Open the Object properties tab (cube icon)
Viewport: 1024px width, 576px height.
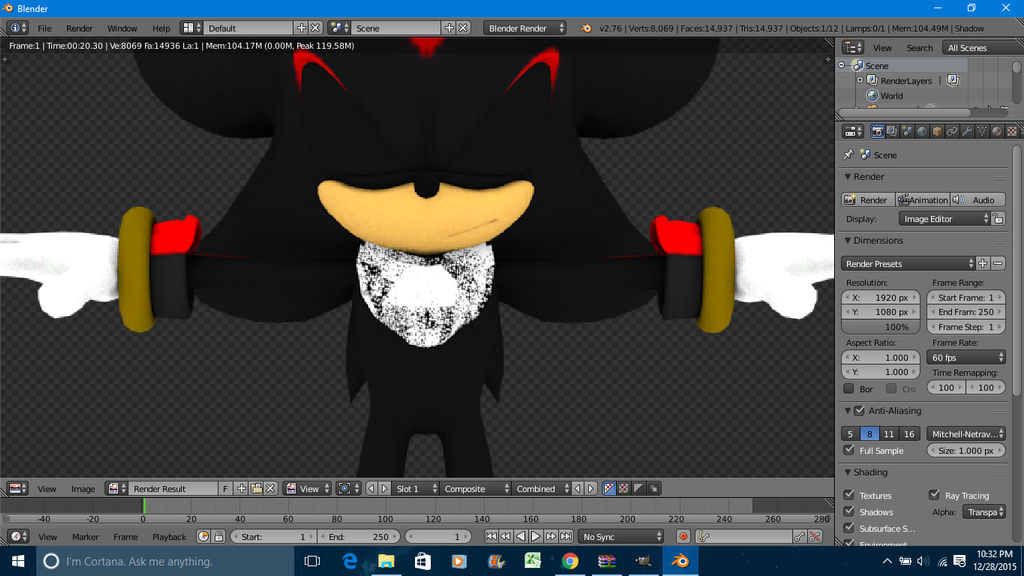[937, 131]
